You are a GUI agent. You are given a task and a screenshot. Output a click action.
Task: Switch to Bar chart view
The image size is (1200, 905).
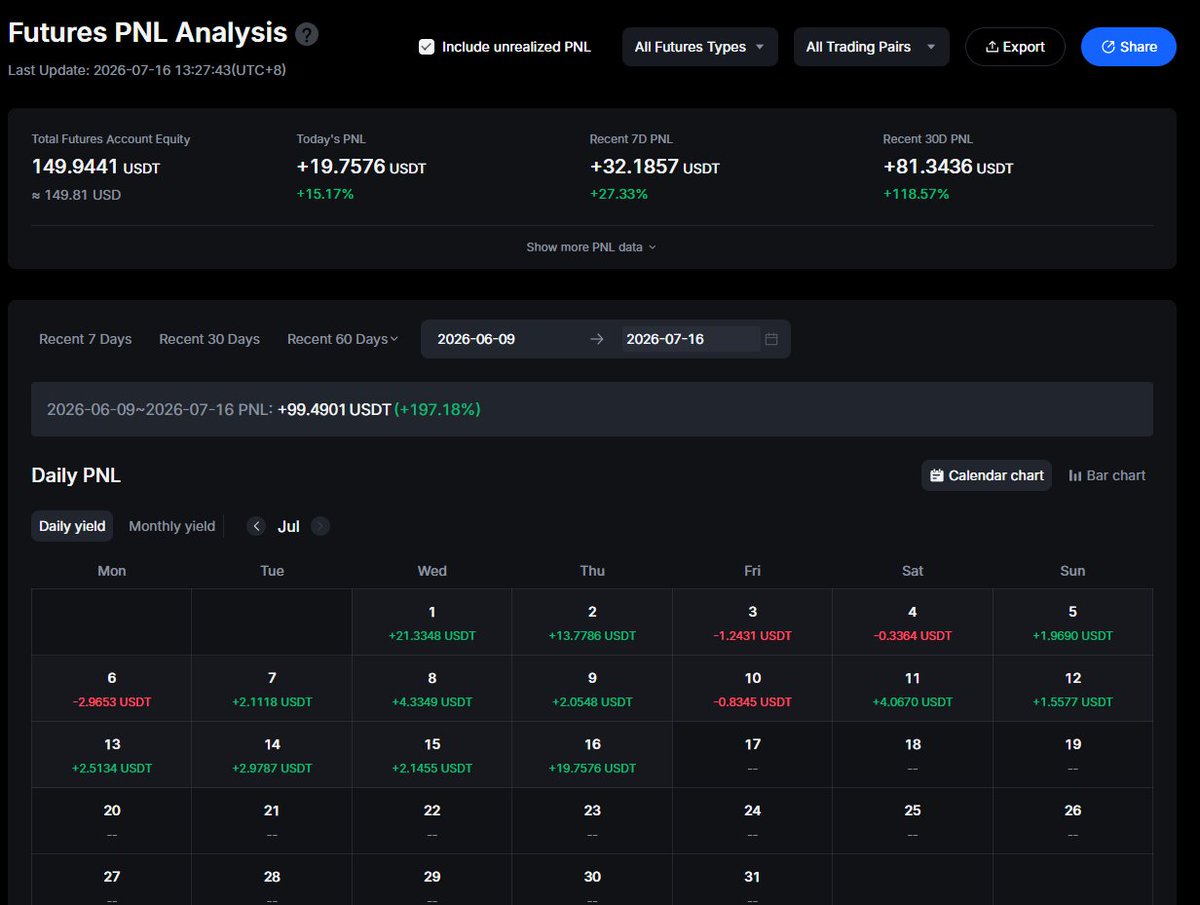tap(1107, 476)
